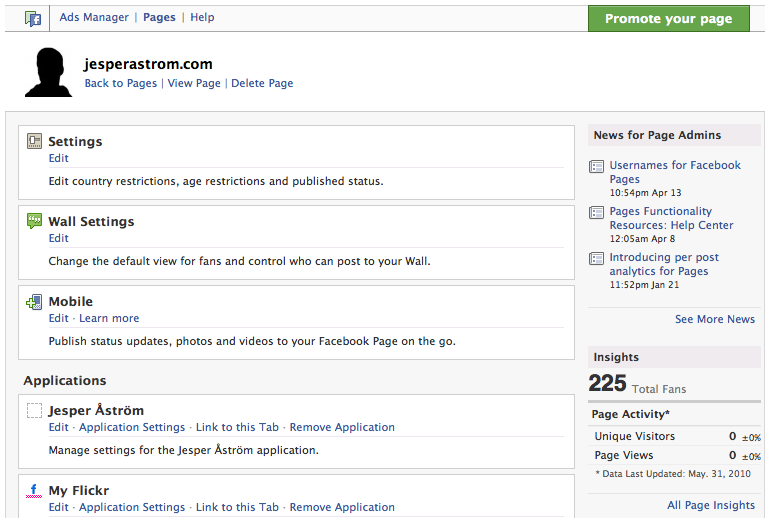Click the 11:52pm Jan 21 timestamp
Image resolution: width=775 pixels, height=518 pixels.
[x=644, y=285]
